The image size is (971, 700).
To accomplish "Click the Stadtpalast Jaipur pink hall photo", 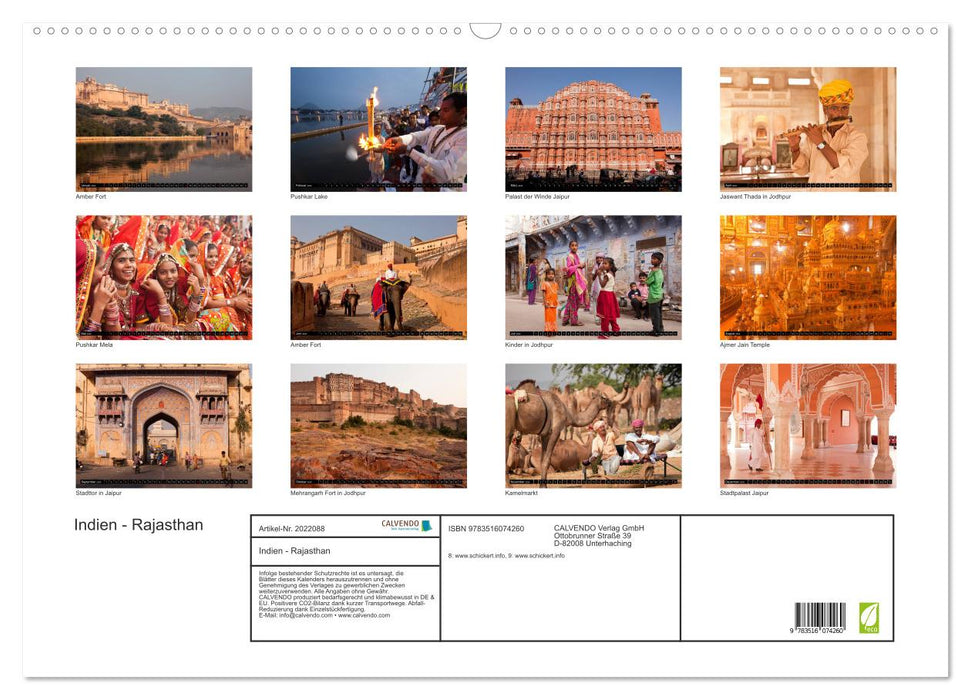I will point(808,424).
